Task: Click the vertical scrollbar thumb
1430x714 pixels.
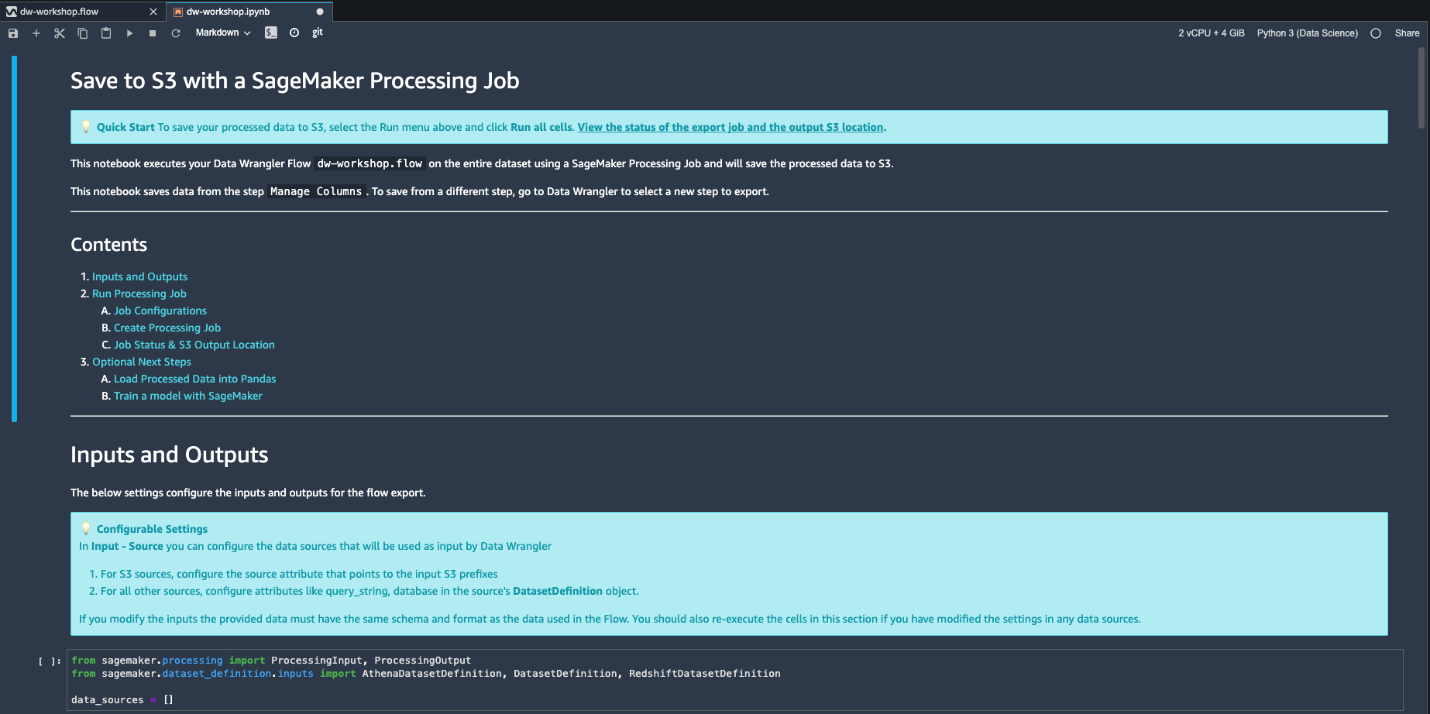Action: click(x=1422, y=88)
